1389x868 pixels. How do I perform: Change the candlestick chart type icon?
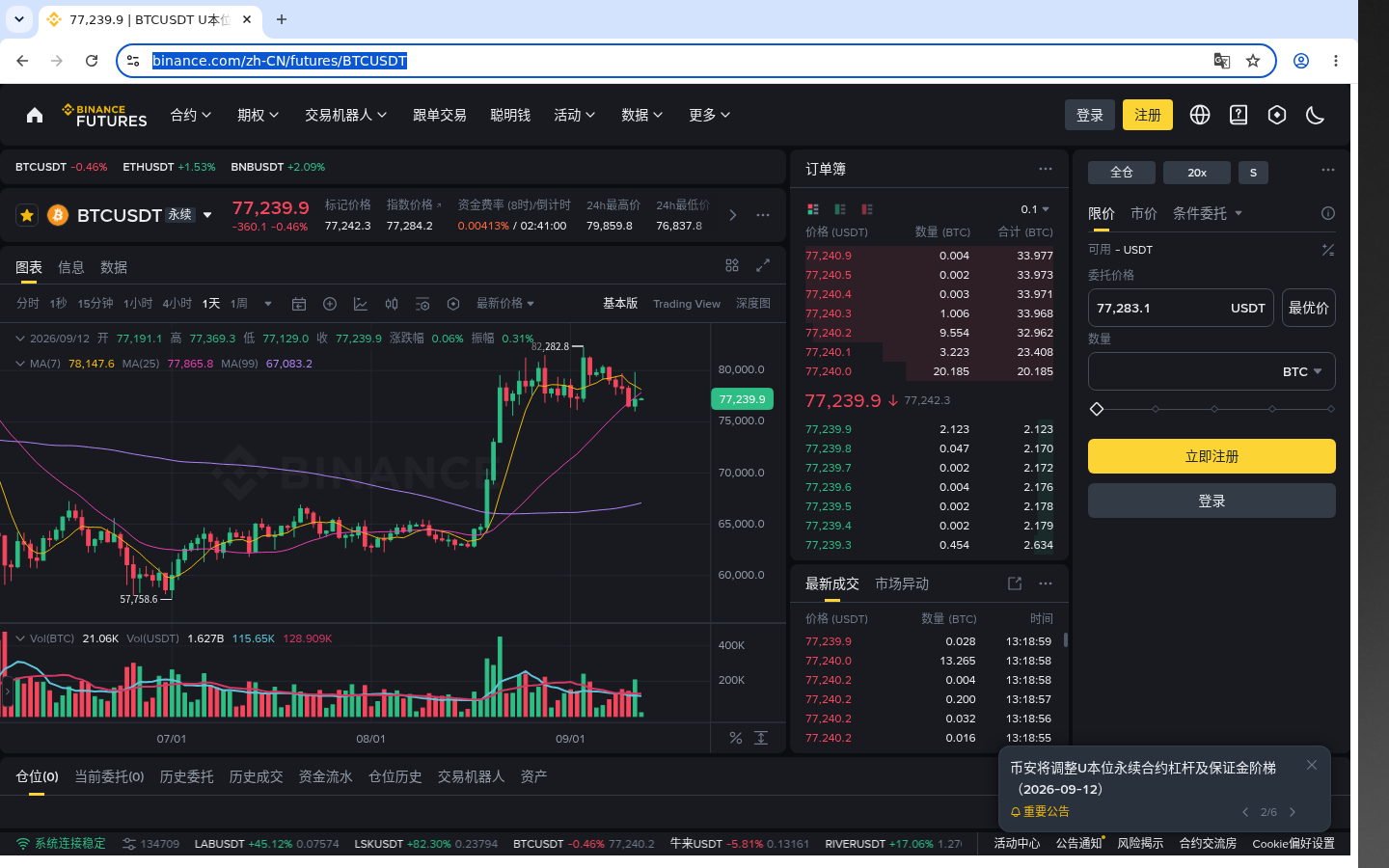(x=392, y=304)
